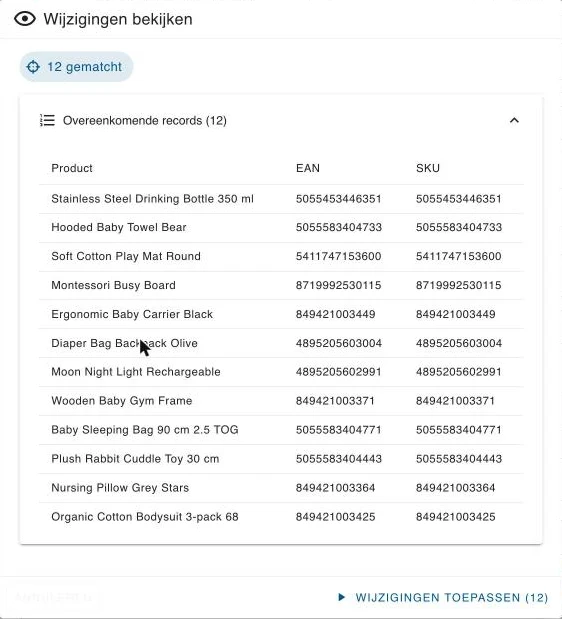Click the list icon next to Overeenkomende records
Screen dimensions: 562x619
(47, 120)
